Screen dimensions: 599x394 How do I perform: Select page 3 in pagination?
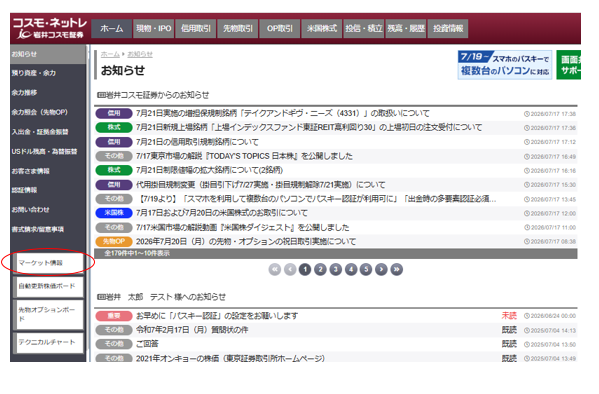(335, 269)
